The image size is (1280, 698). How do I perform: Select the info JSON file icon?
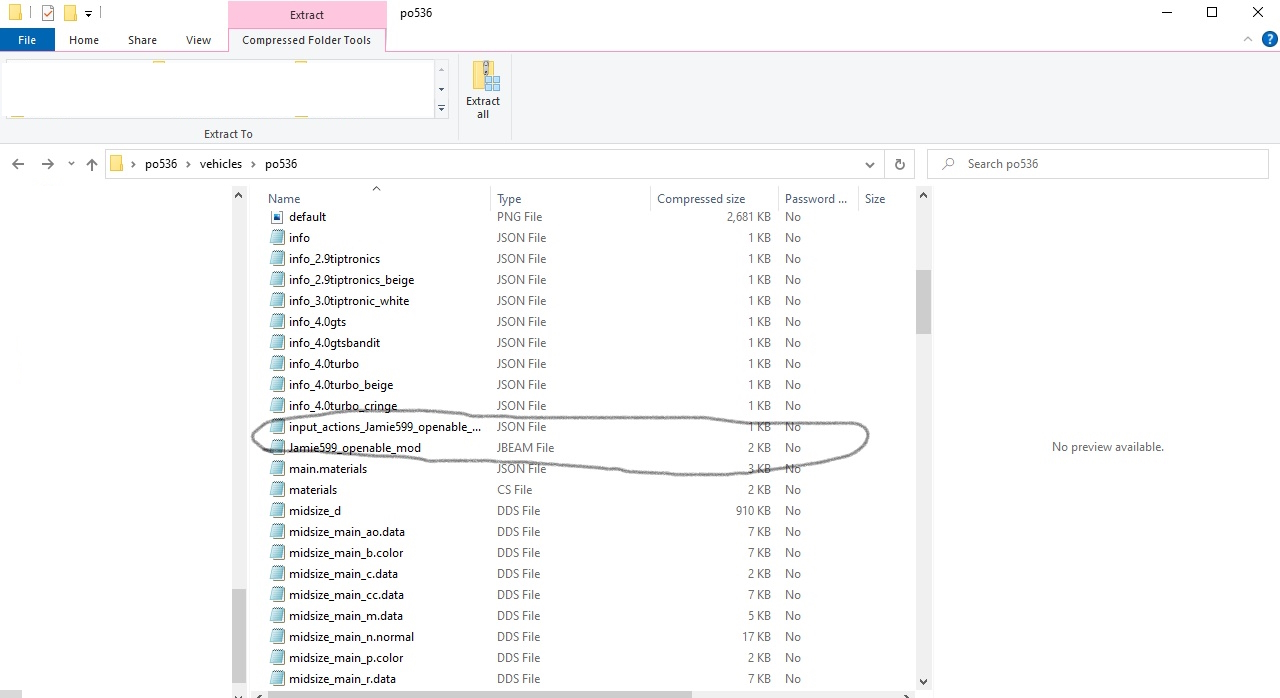coord(278,238)
